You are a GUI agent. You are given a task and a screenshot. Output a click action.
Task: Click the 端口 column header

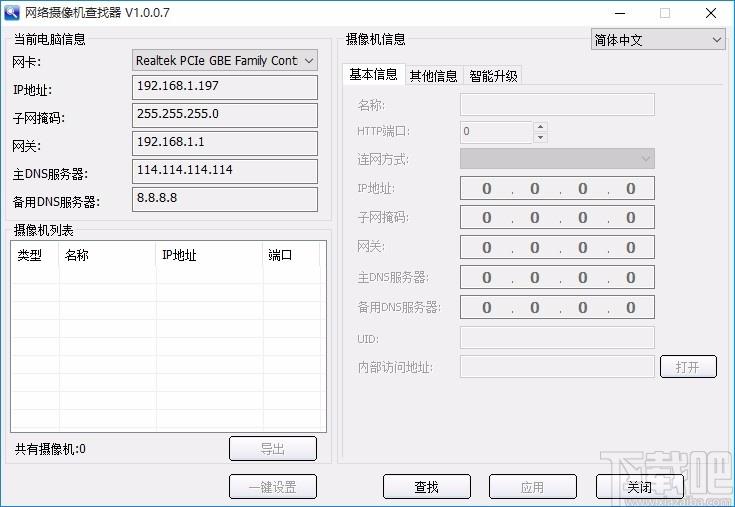click(291, 255)
